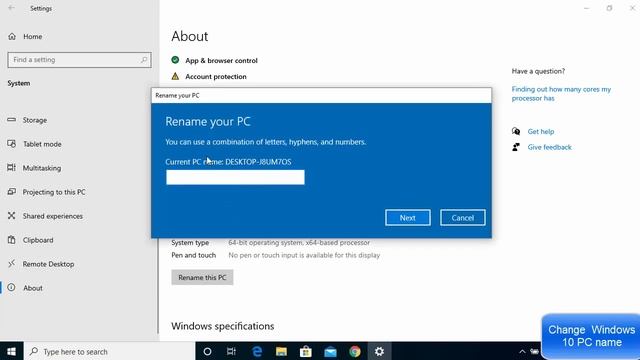Click the Clipboard icon in sidebar
Screen dimensions: 640x360
click(11, 240)
